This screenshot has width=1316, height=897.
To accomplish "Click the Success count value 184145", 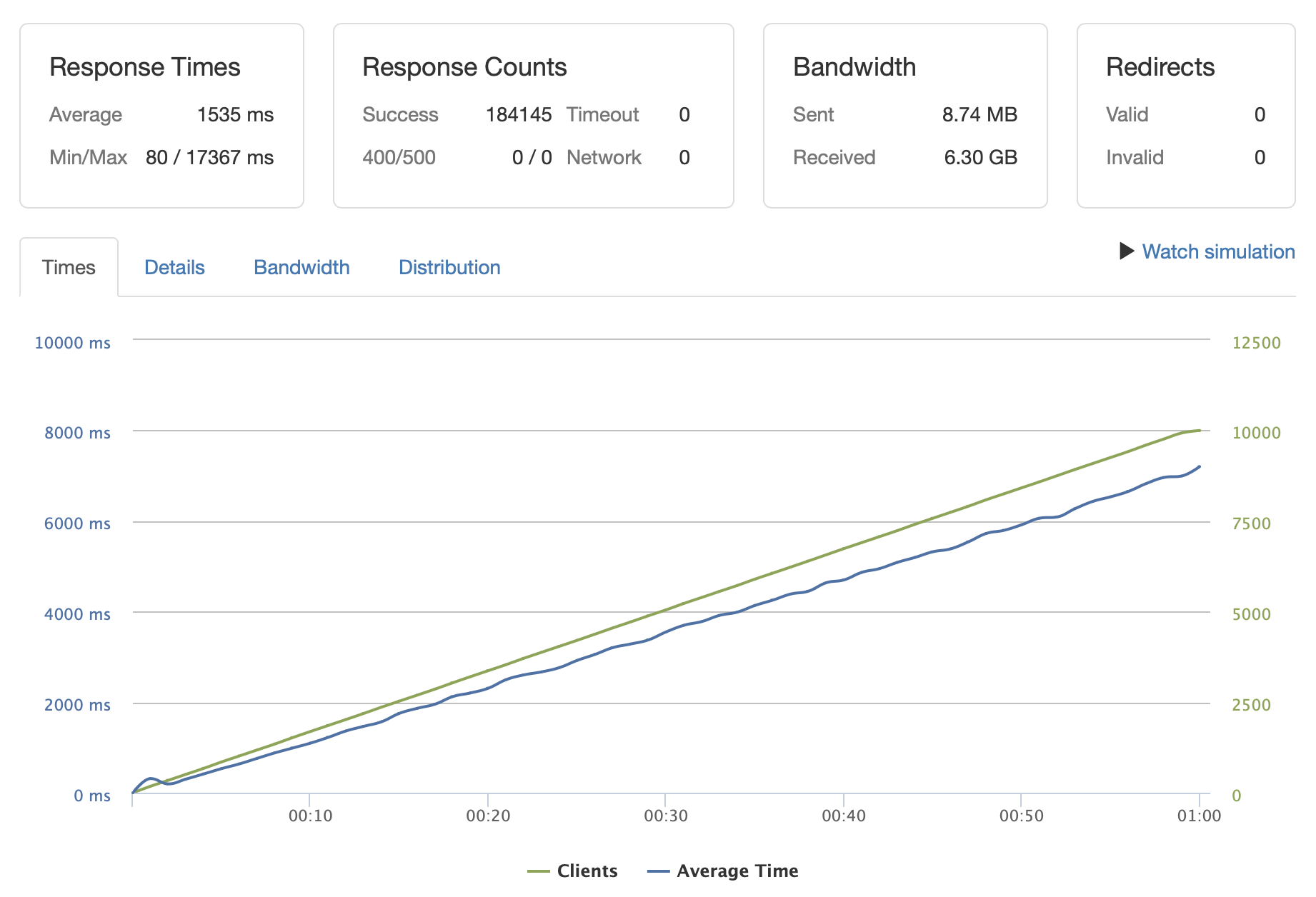I will pyautogui.click(x=519, y=115).
